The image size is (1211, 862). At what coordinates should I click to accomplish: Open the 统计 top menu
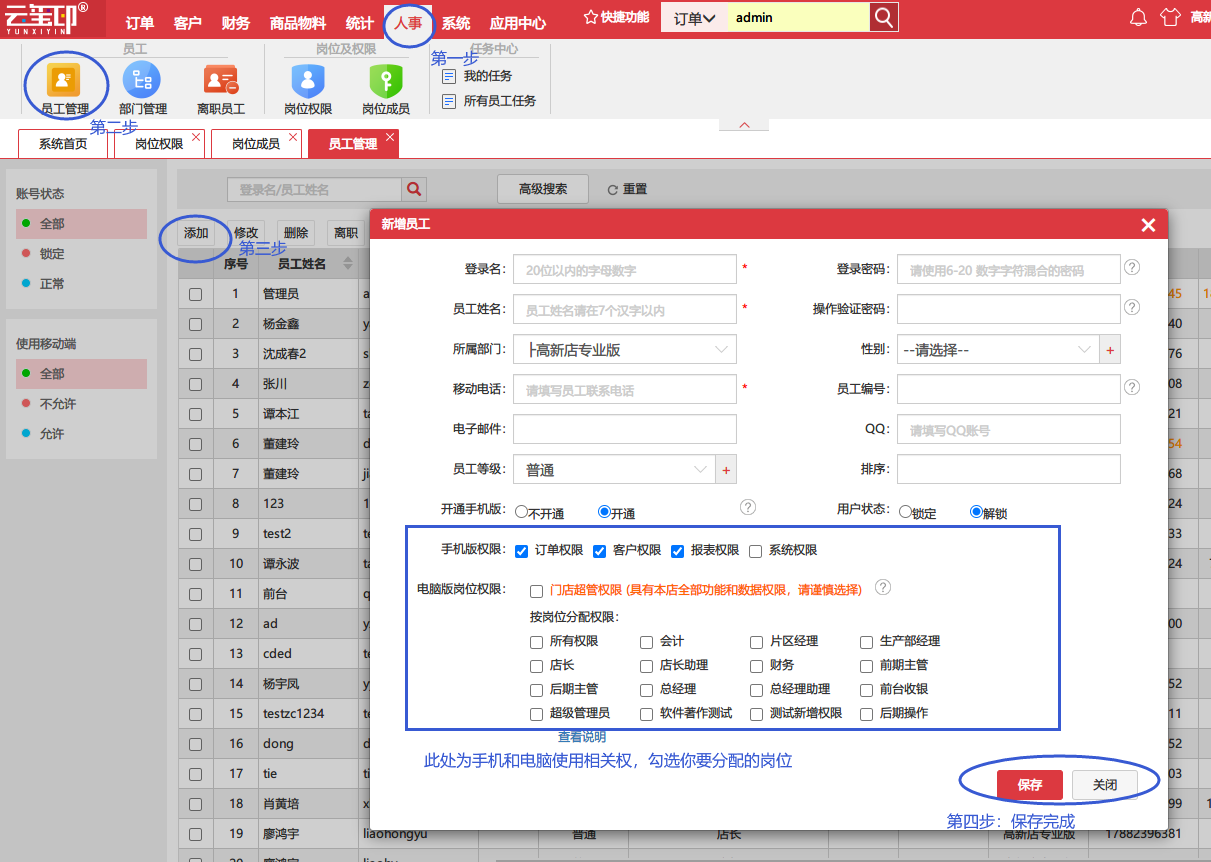pyautogui.click(x=360, y=24)
